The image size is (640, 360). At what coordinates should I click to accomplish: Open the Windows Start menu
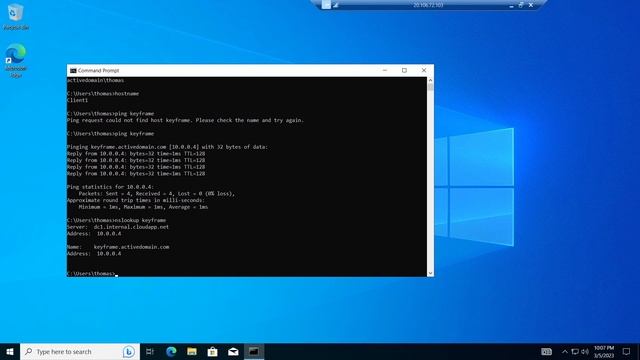(x=10, y=351)
